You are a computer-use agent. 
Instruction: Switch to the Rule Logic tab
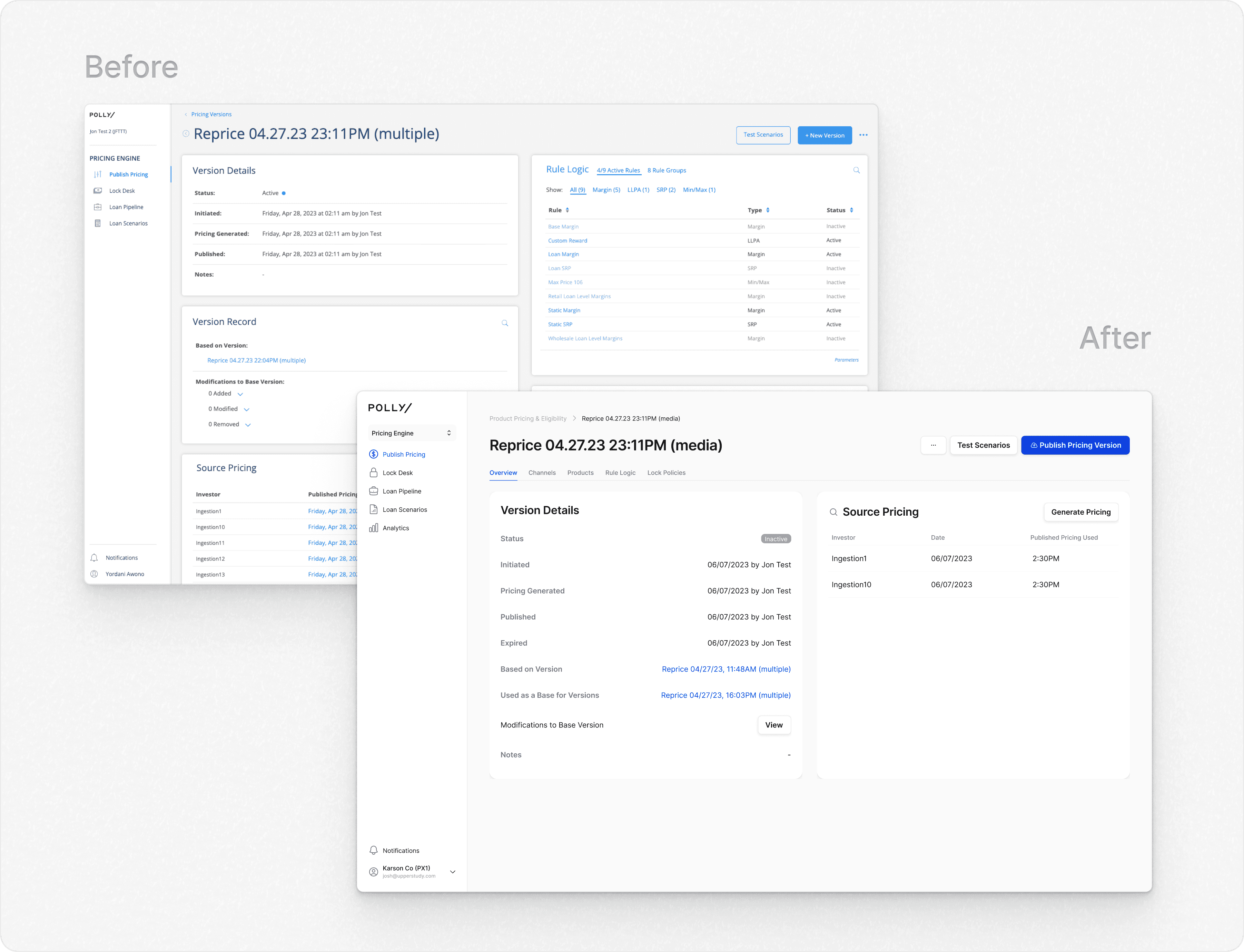pos(621,473)
